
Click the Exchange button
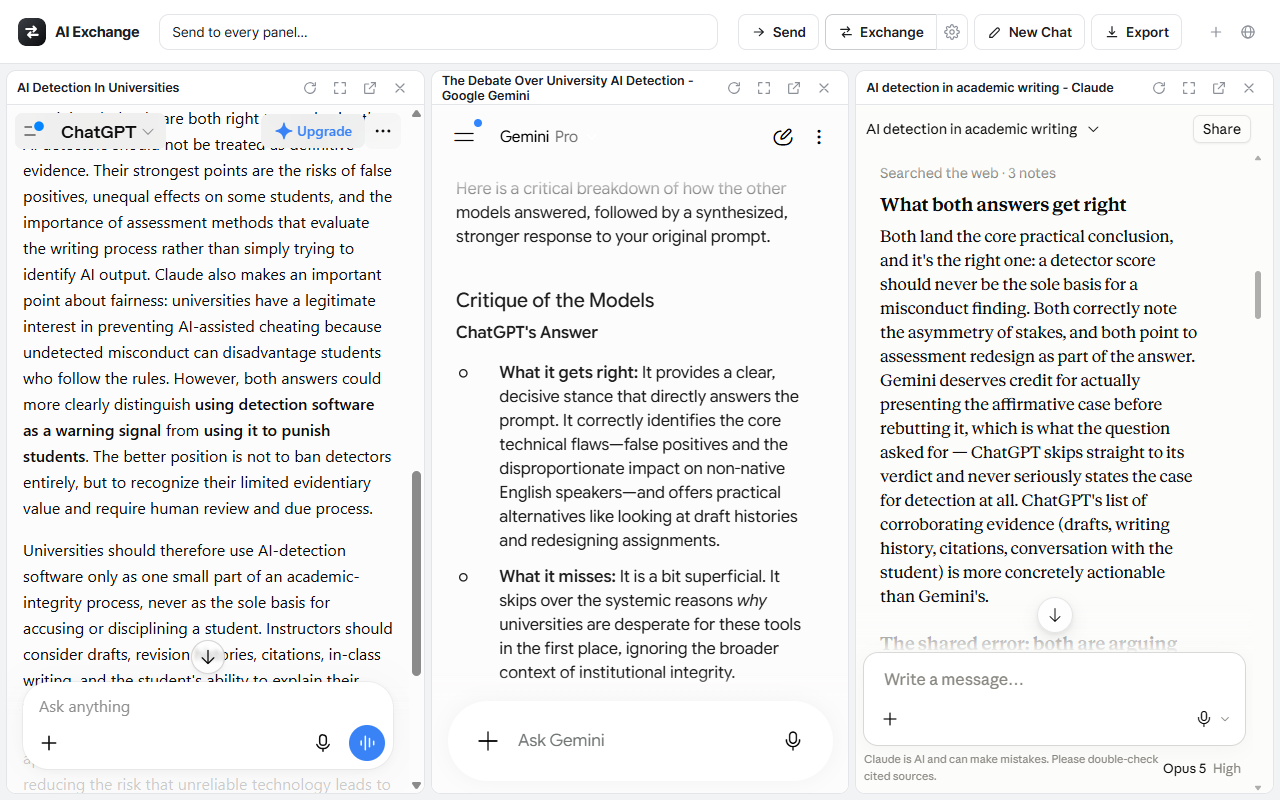[x=881, y=32]
